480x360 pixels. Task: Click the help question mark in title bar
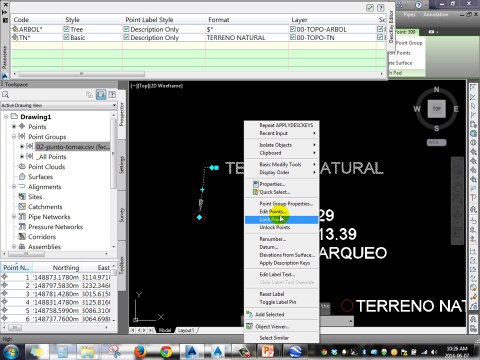click(x=418, y=4)
